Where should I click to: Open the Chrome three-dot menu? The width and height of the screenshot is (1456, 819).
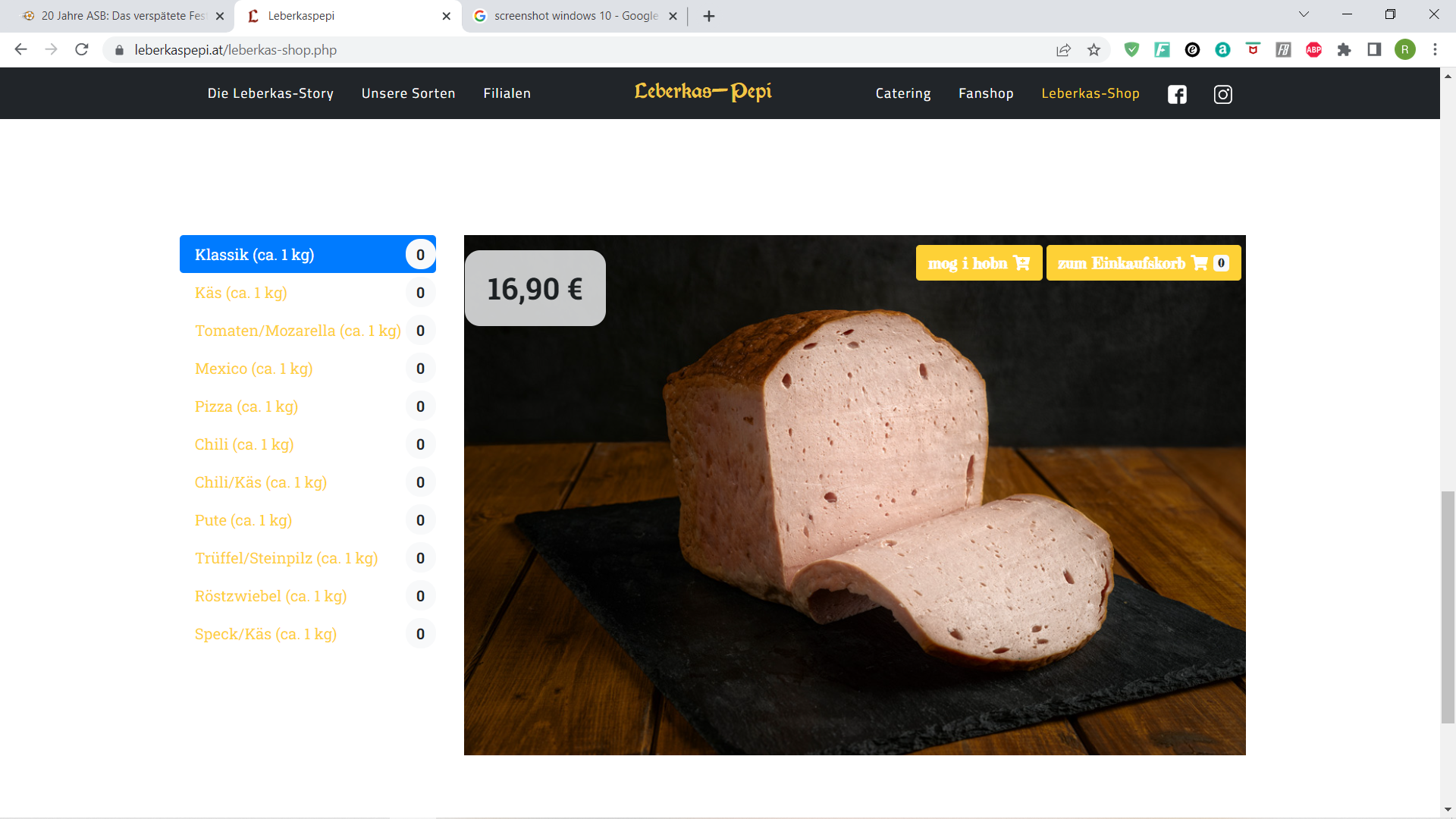[x=1435, y=50]
